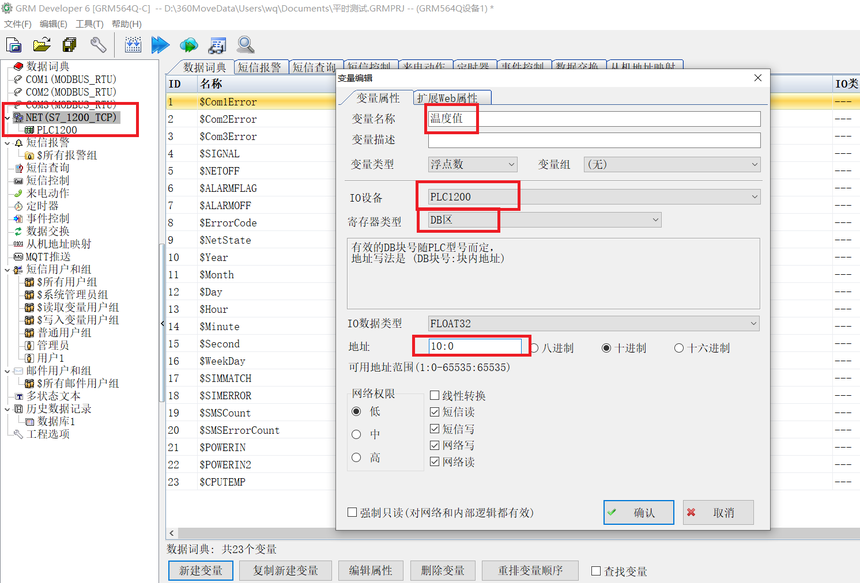Toggle the 强制只读 checkbox

(352, 513)
